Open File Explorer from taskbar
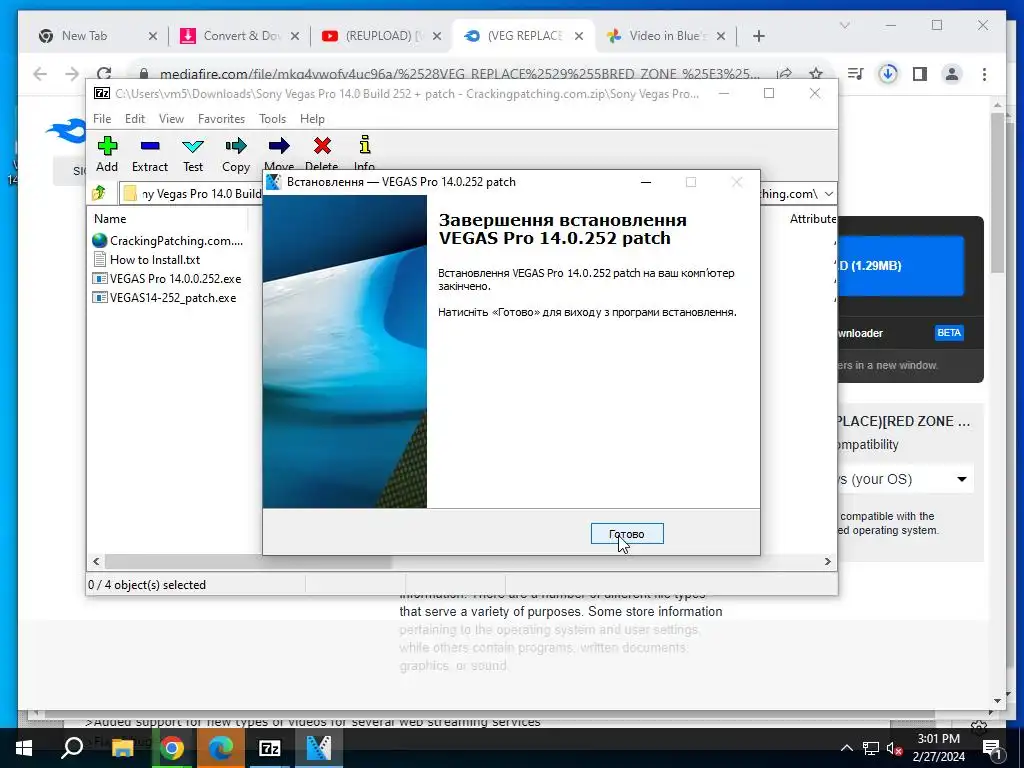This screenshot has height=768, width=1024. (x=122, y=748)
